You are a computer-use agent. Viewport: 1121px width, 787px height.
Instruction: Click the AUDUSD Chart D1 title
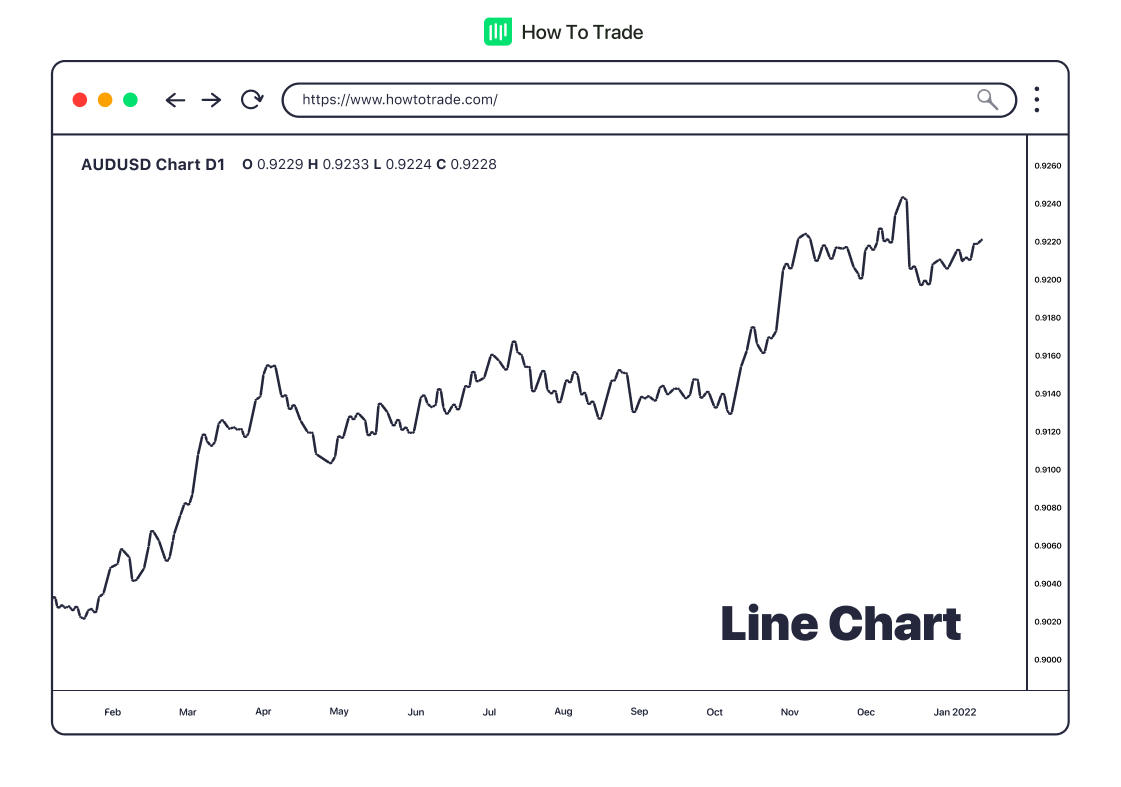tap(153, 164)
